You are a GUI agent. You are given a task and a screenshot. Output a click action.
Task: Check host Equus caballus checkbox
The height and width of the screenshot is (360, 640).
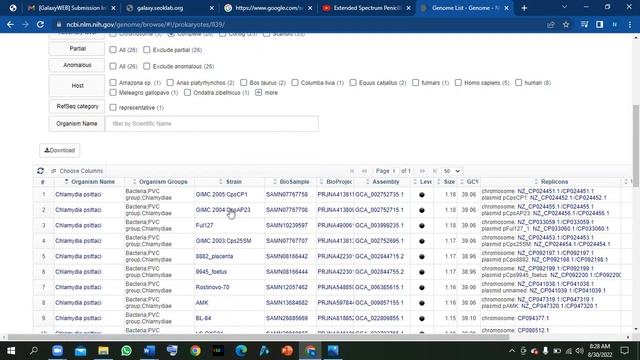point(353,82)
